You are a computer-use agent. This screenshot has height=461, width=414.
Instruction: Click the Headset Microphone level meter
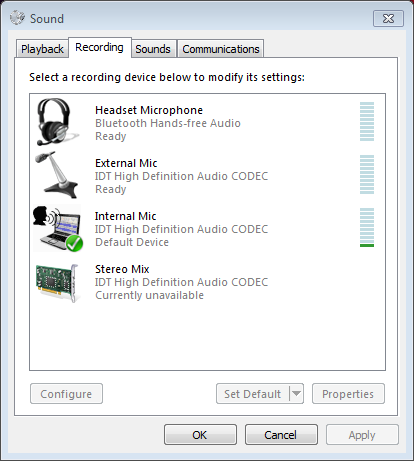pos(367,122)
